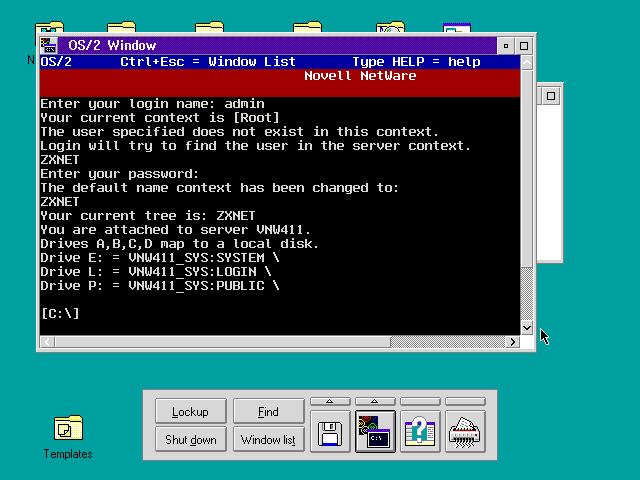This screenshot has height=480, width=640.
Task: Click the Drive A diskette icon in LaunchPad
Action: click(330, 431)
